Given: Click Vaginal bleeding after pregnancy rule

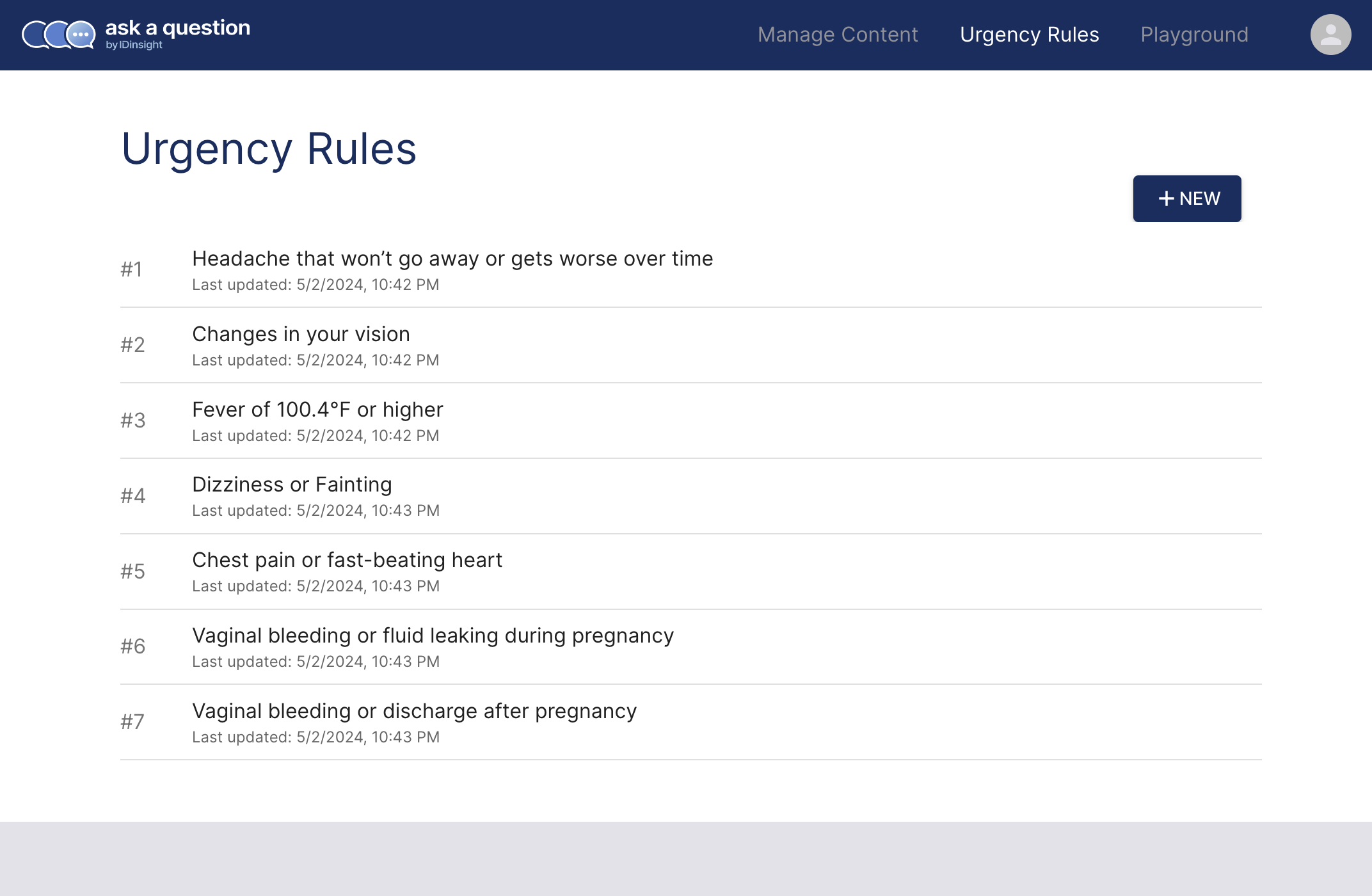Looking at the screenshot, I should click(414, 711).
